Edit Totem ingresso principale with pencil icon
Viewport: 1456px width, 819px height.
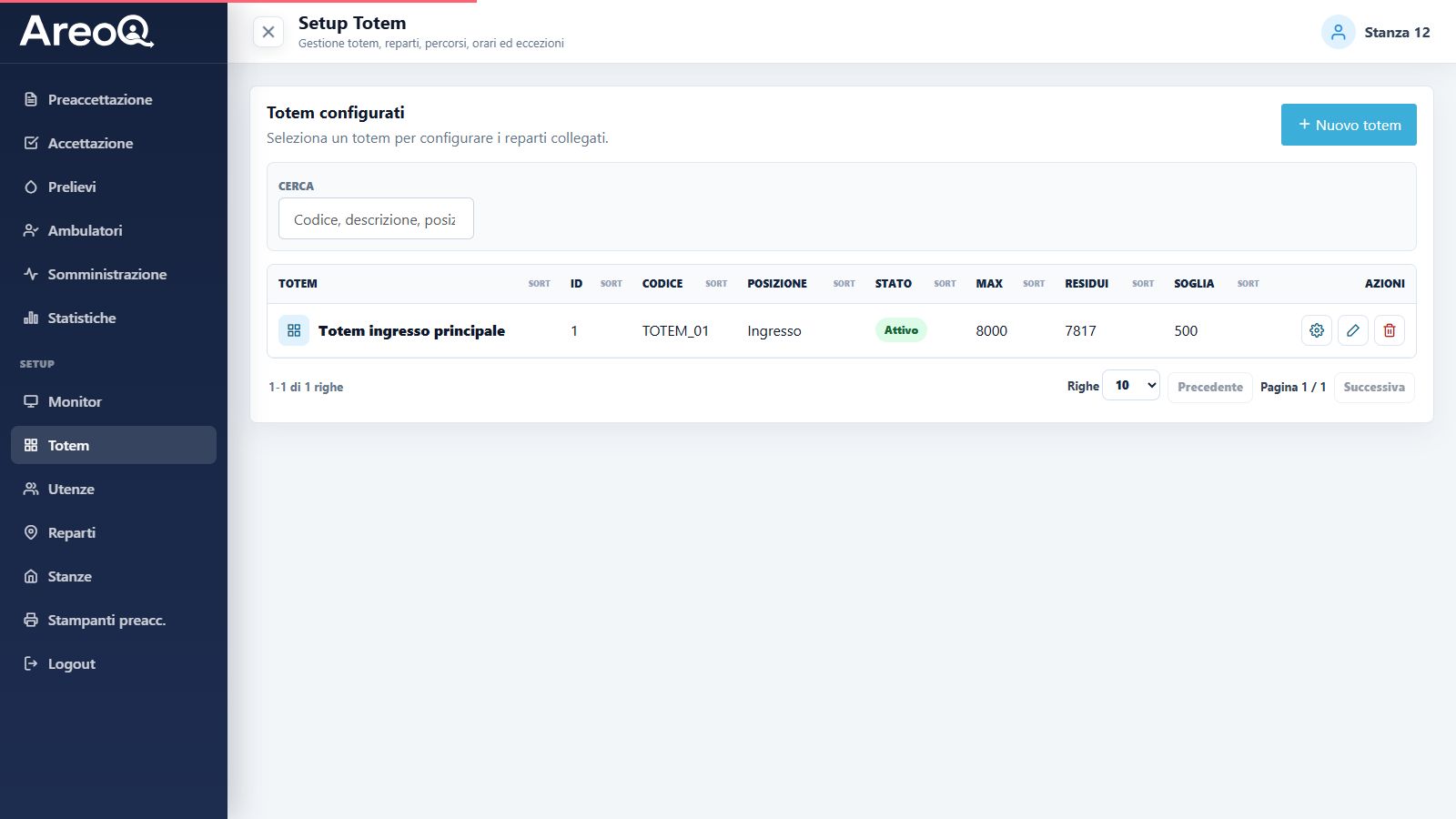tap(1353, 330)
